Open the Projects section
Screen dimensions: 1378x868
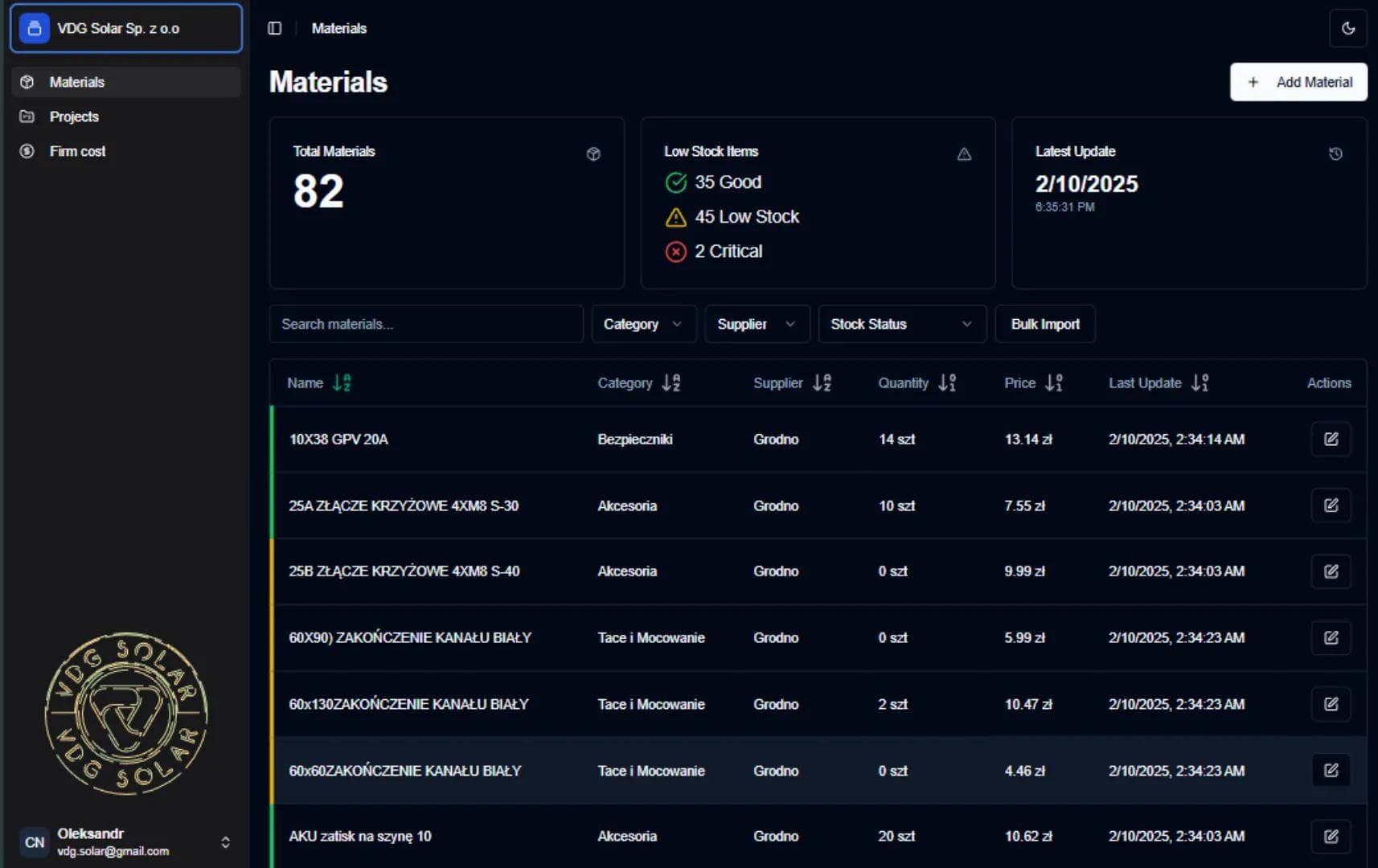[x=74, y=116]
